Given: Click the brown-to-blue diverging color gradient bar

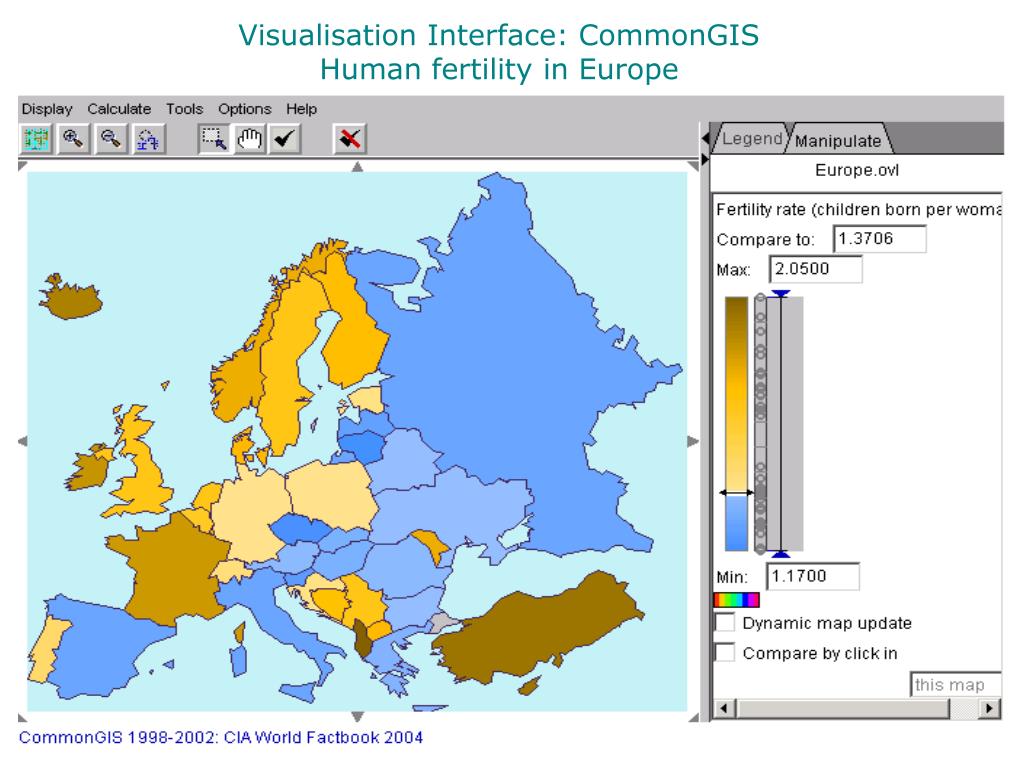Looking at the screenshot, I should [736, 424].
